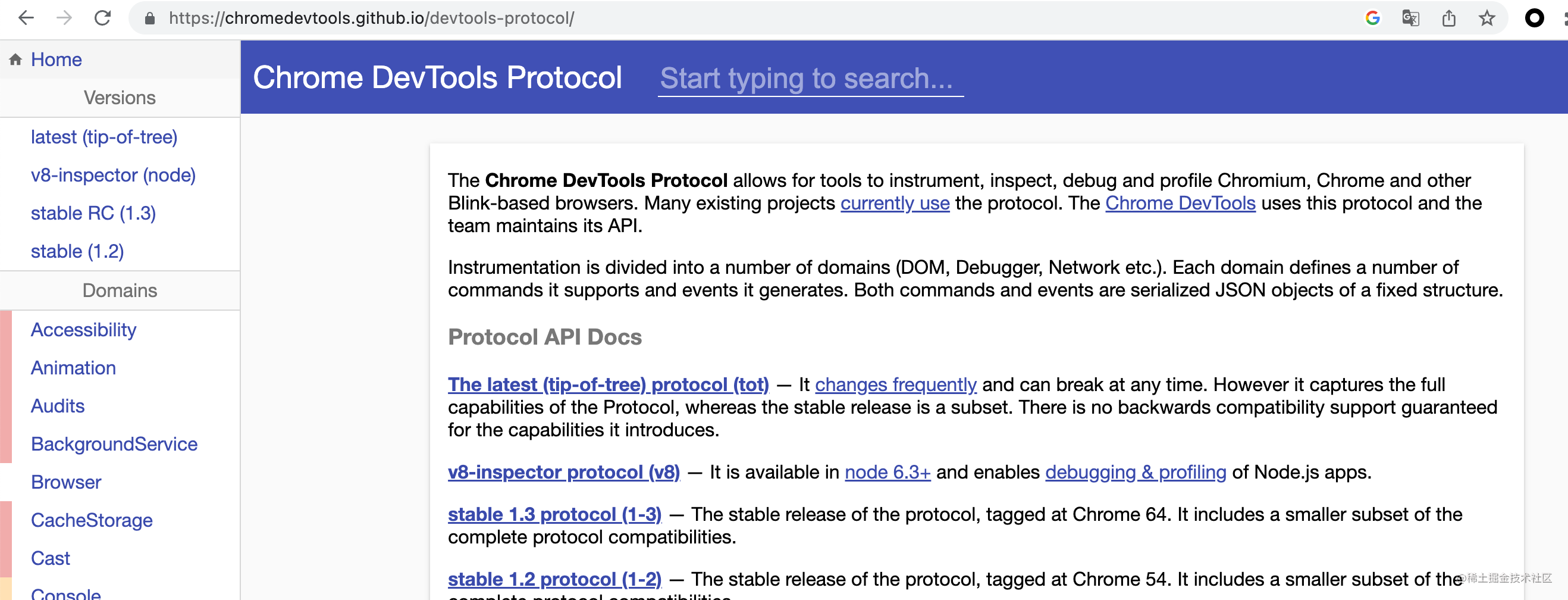Click the 'debugging & profiling' link

[x=1136, y=472]
